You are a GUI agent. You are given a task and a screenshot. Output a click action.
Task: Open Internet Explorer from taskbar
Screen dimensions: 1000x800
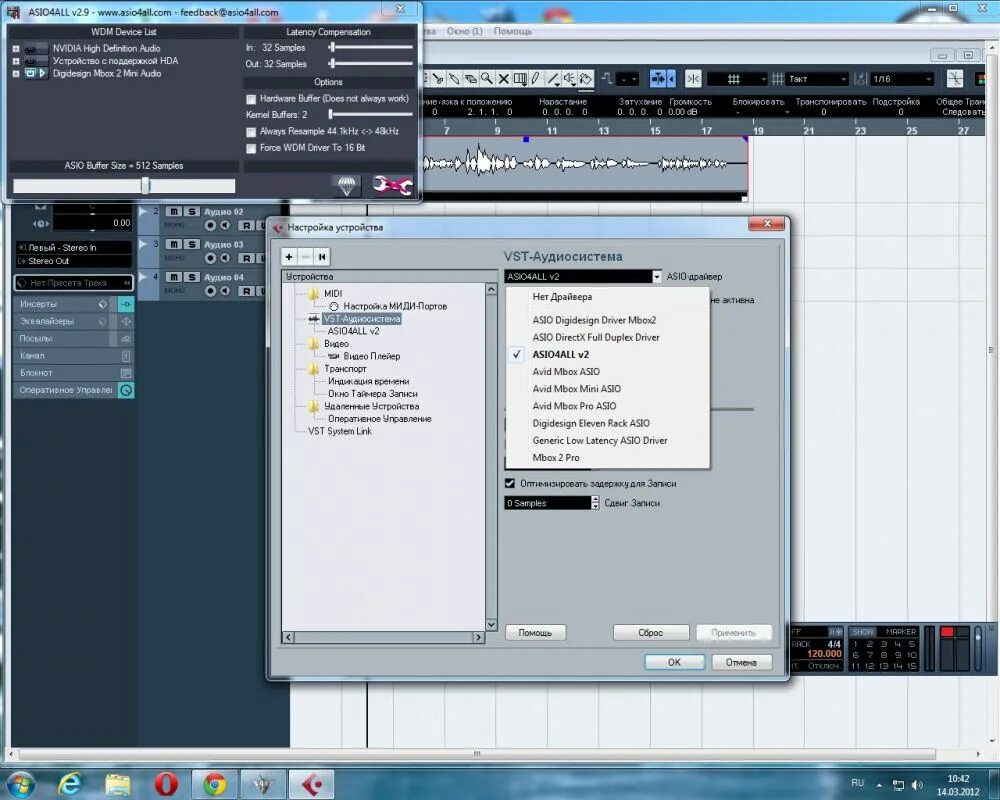pyautogui.click(x=69, y=783)
